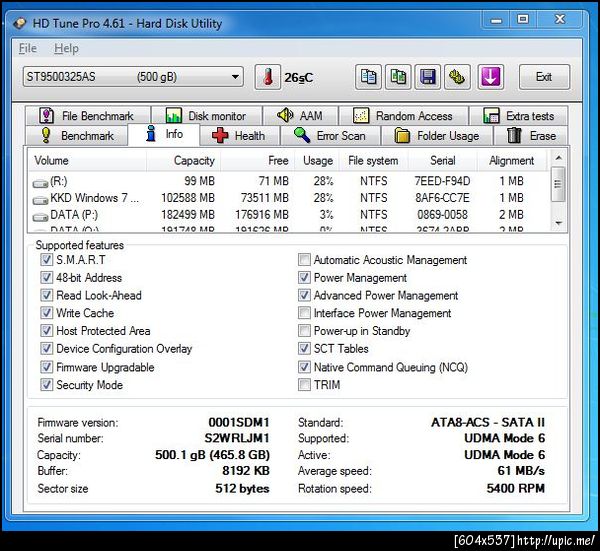Copy info to clipboard icon
Screen dimensions: 600x551
[368, 77]
